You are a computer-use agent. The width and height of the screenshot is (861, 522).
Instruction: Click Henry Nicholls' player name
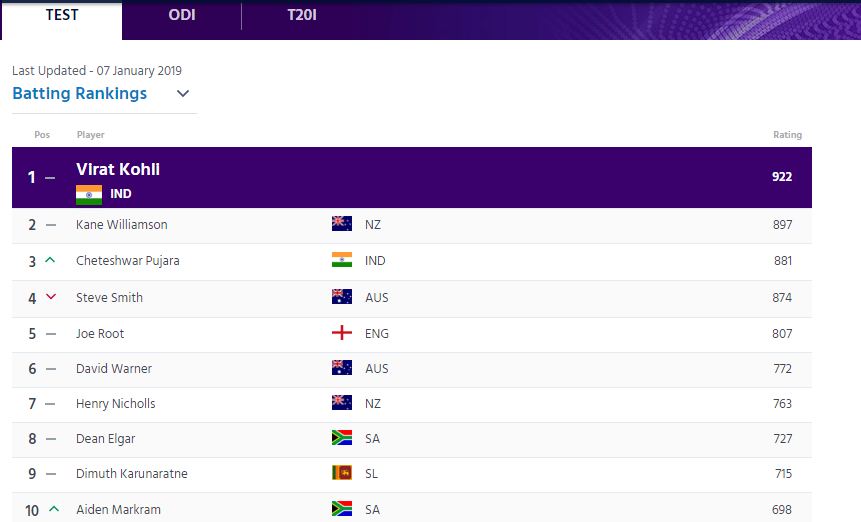point(116,403)
